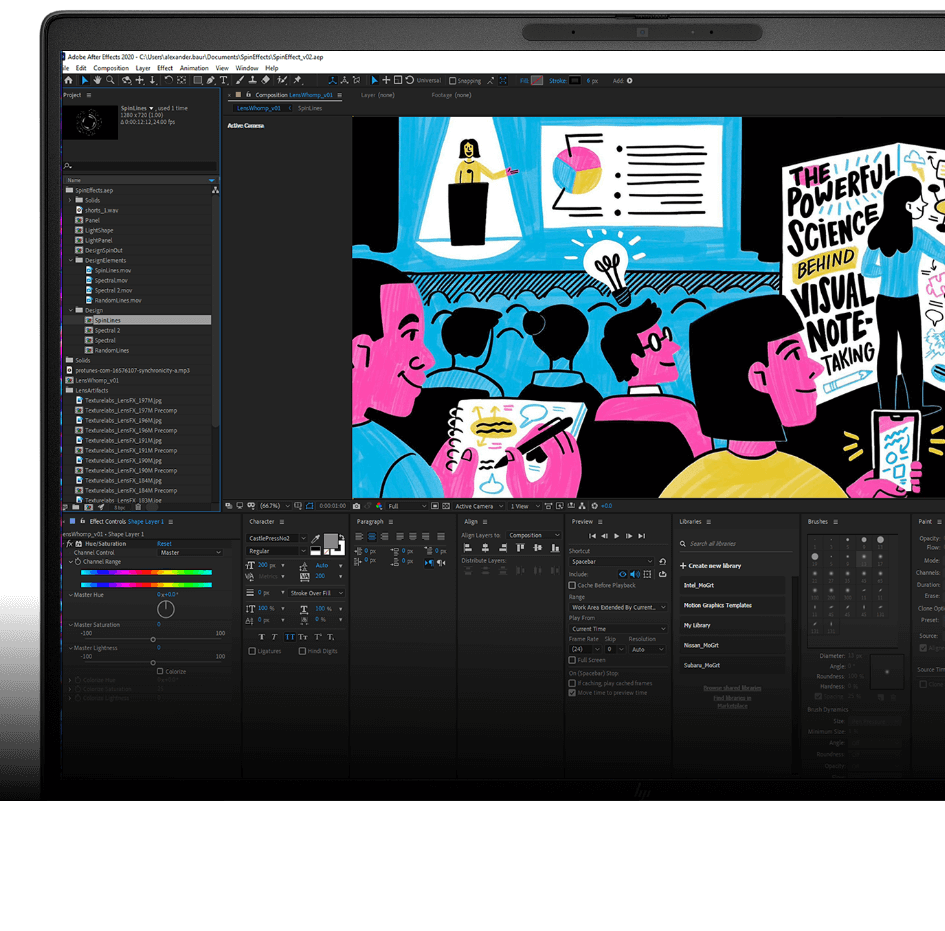The width and height of the screenshot is (945, 931).
Task: Switch to the SpinLines composition tab
Action: pos(310,108)
